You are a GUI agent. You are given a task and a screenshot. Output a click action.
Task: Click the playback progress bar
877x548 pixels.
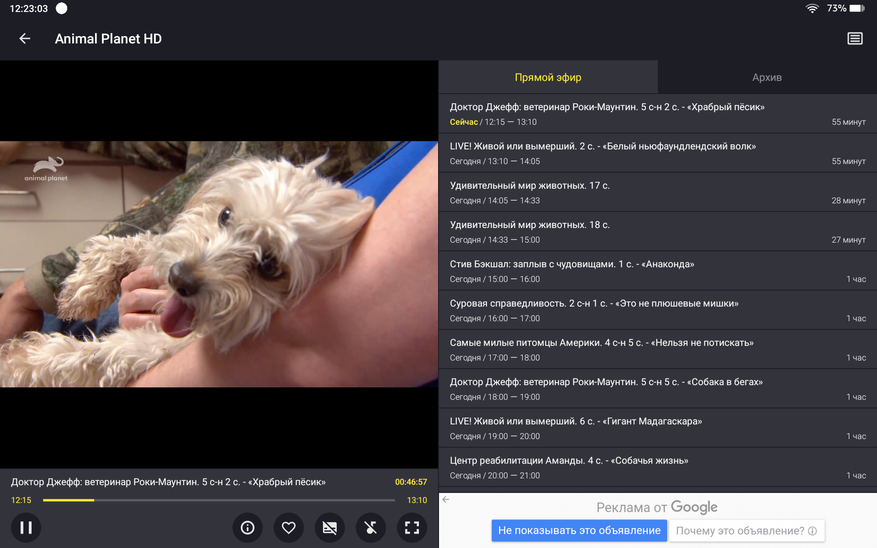(220, 500)
